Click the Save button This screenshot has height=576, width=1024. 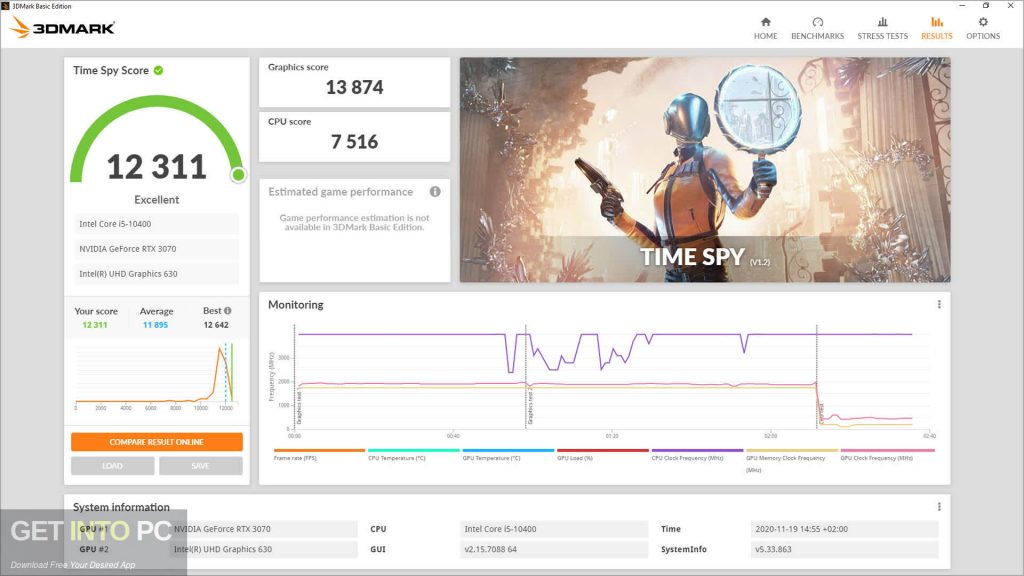(x=200, y=466)
